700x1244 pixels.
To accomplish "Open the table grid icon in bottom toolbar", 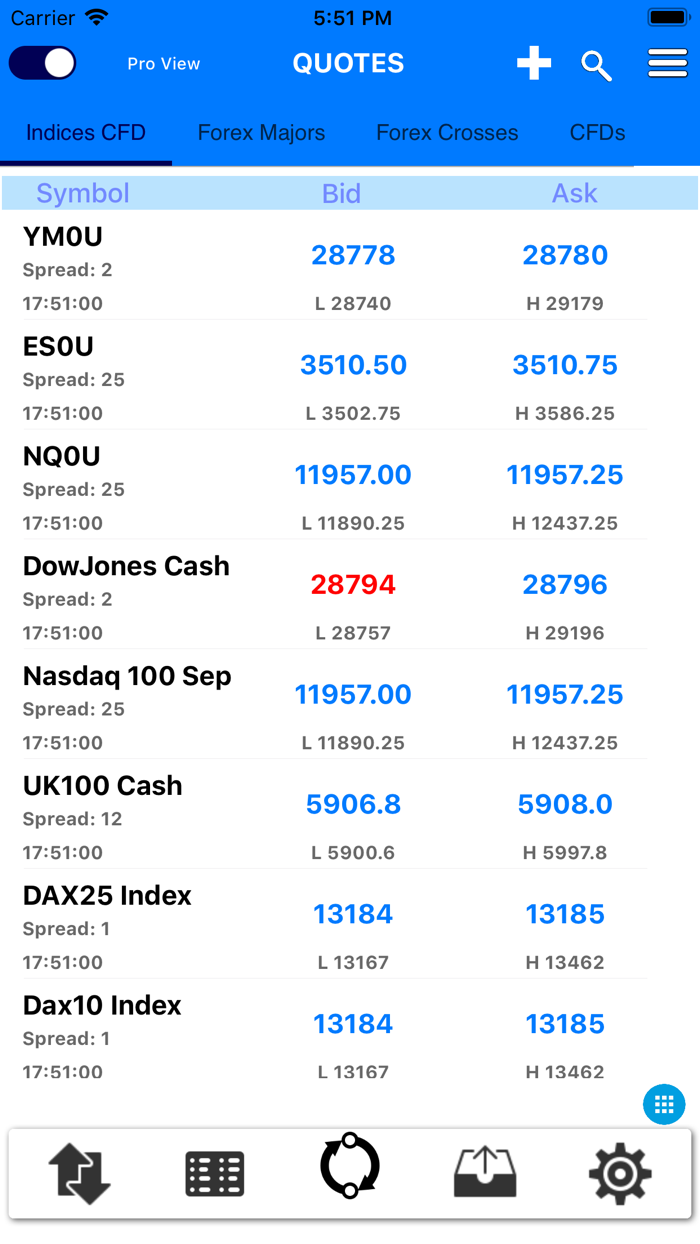I will 214,1173.
